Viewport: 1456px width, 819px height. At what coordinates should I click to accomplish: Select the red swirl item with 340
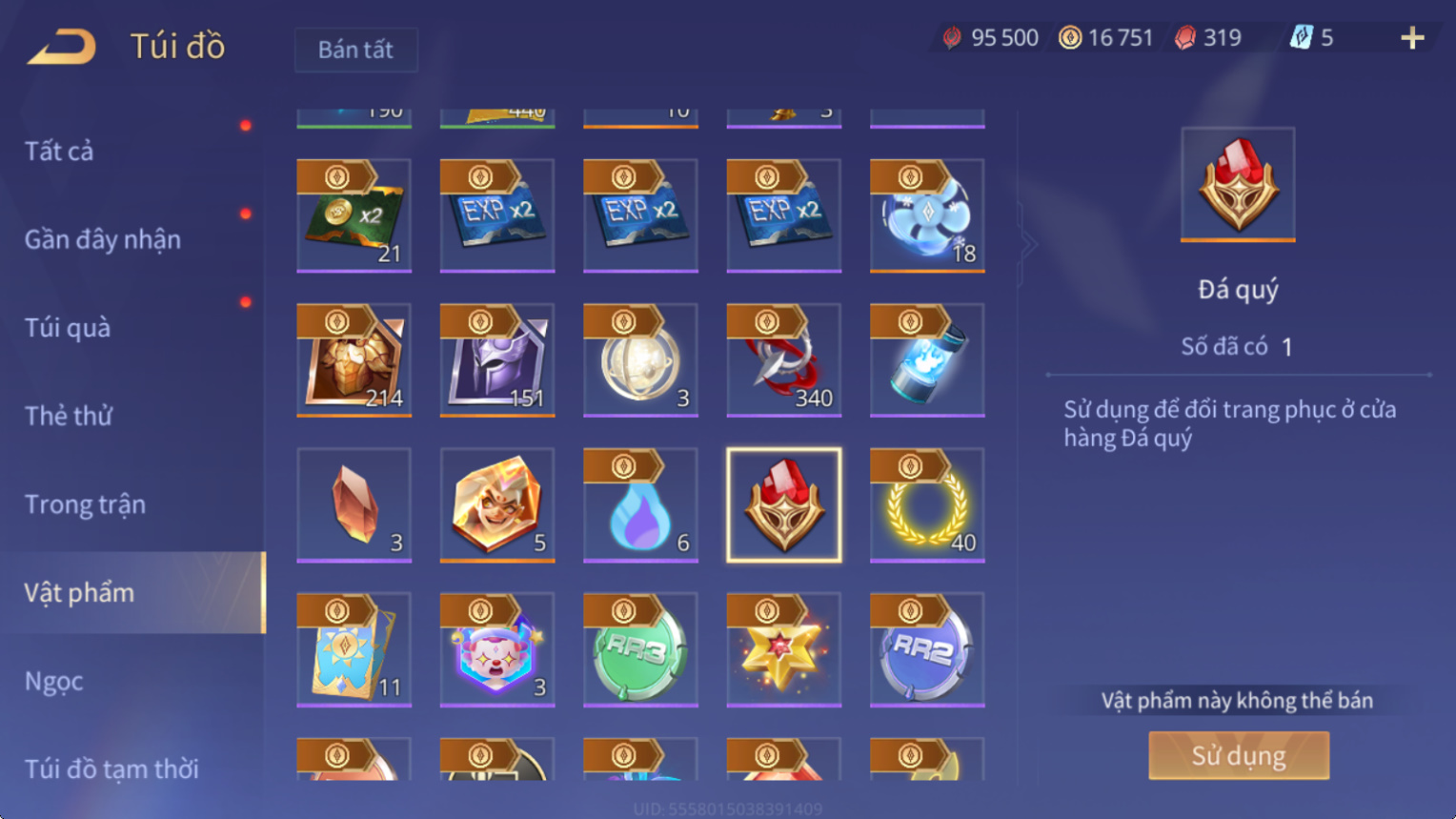tap(784, 360)
